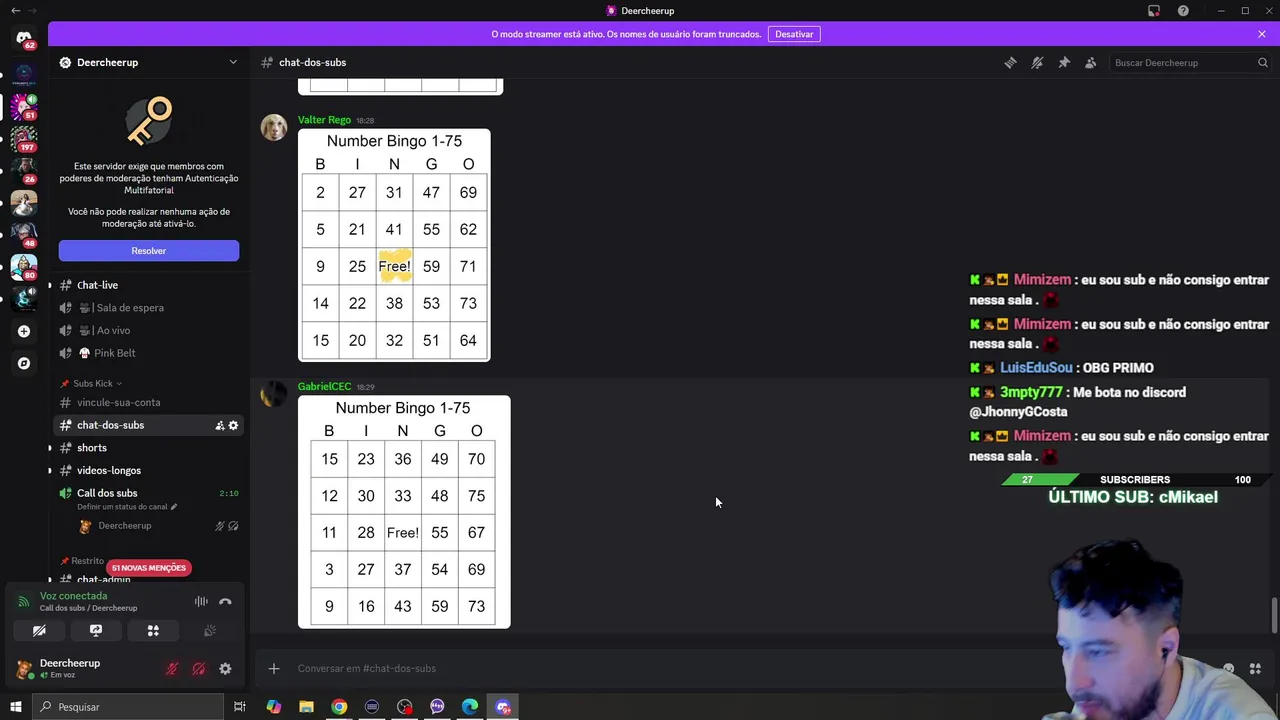Click the Resolver button
The width and height of the screenshot is (1280, 720).
click(149, 251)
